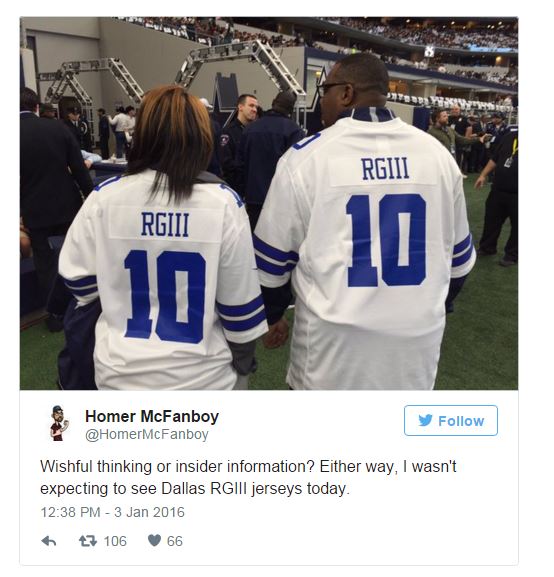Click the left jersey's number 10 in photo
This screenshot has height=577, width=554.
tap(165, 296)
